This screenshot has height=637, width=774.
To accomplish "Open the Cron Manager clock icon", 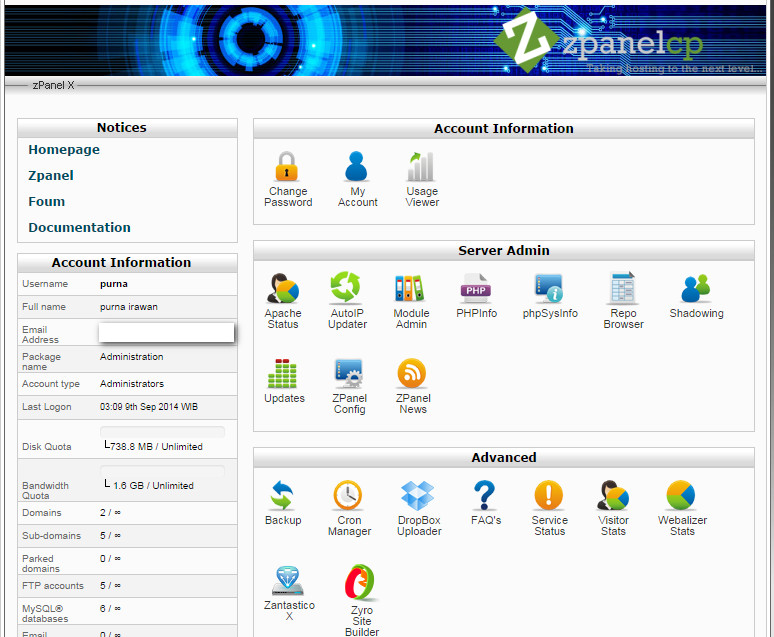I will (348, 495).
